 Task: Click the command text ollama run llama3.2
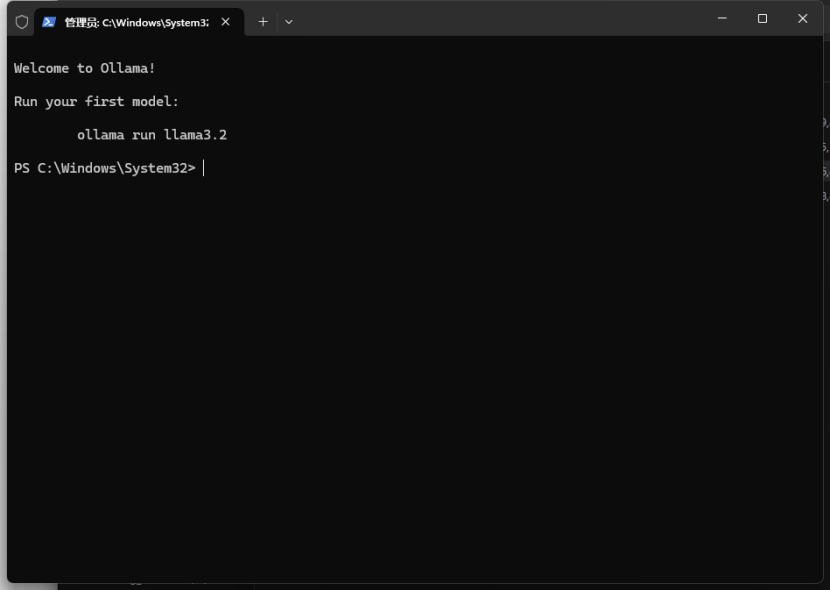click(152, 134)
